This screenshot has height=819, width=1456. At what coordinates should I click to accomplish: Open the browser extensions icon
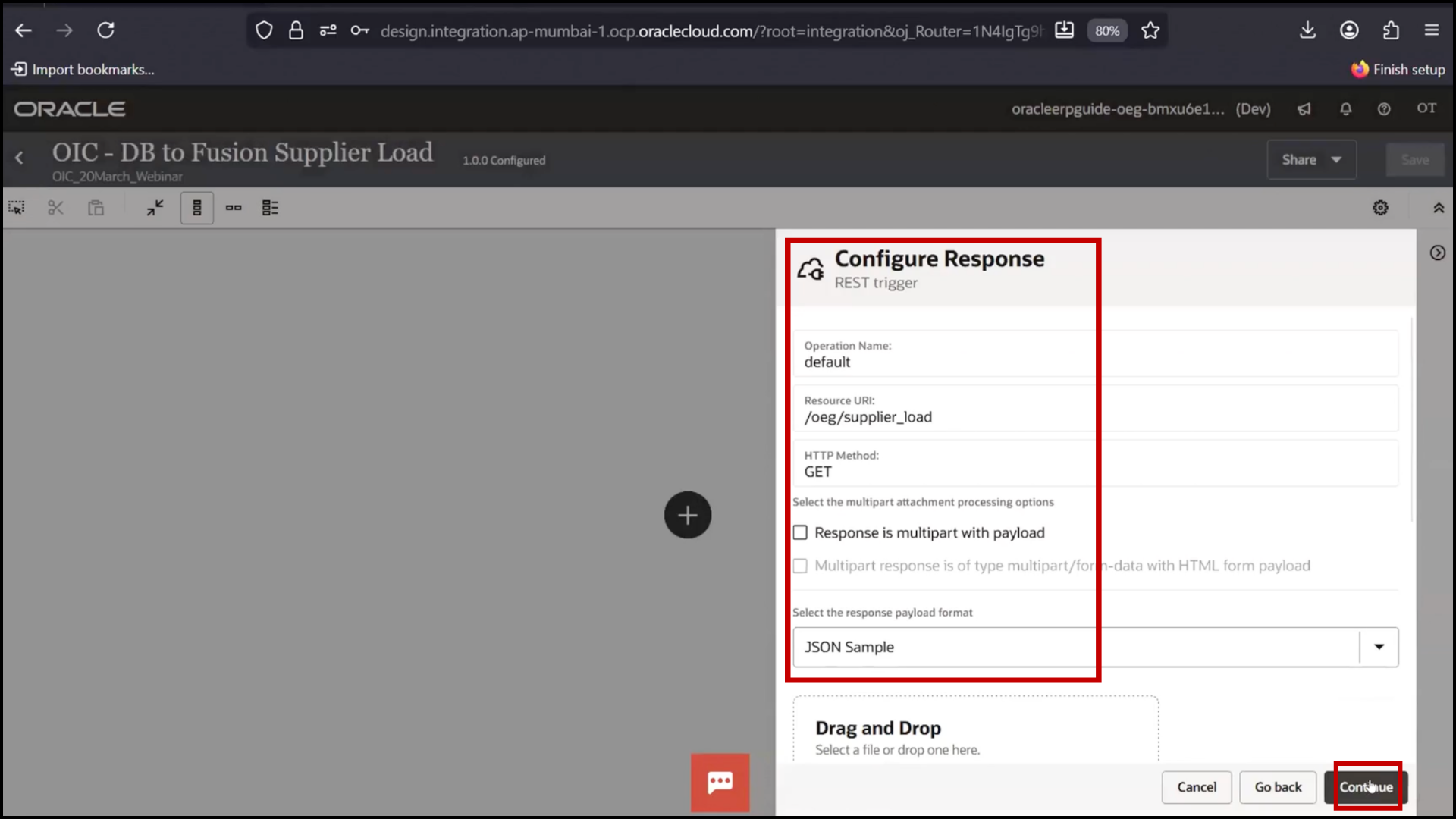[1391, 30]
